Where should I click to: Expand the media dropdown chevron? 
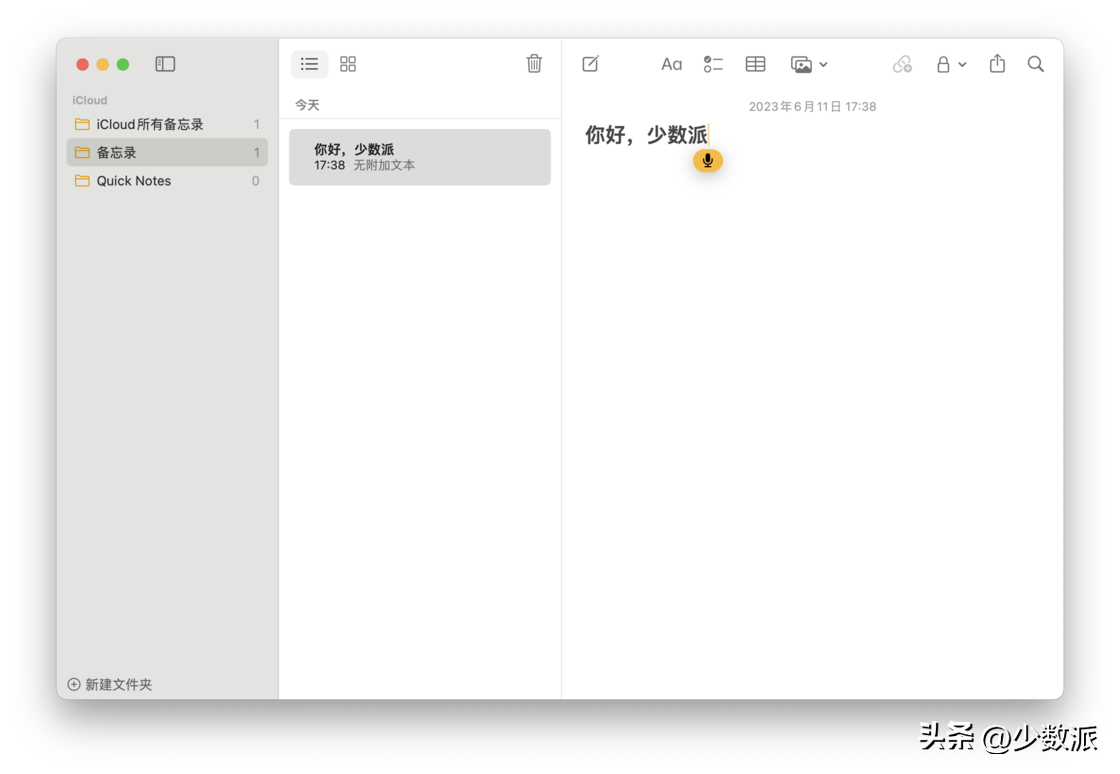point(824,64)
